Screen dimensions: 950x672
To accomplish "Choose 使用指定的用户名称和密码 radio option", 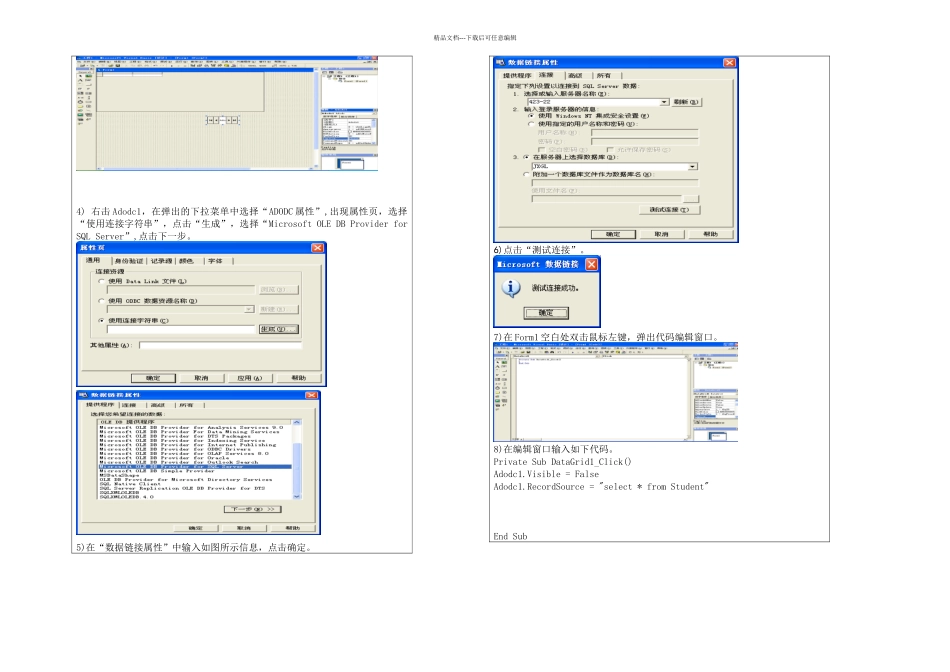I will pos(531,124).
